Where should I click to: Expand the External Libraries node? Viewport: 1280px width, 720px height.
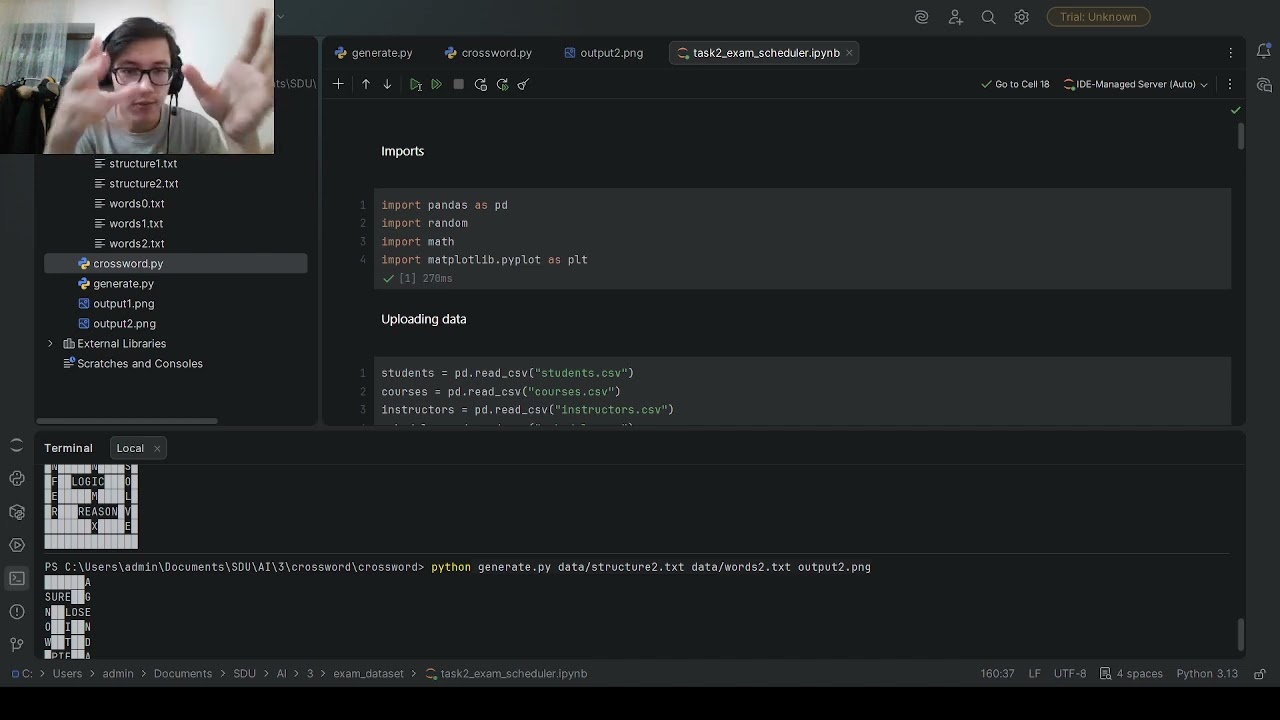point(50,343)
